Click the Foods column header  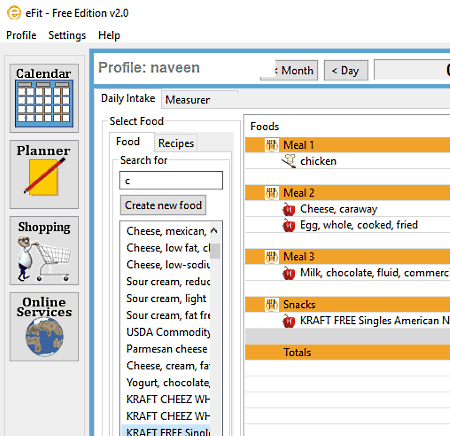(x=265, y=126)
